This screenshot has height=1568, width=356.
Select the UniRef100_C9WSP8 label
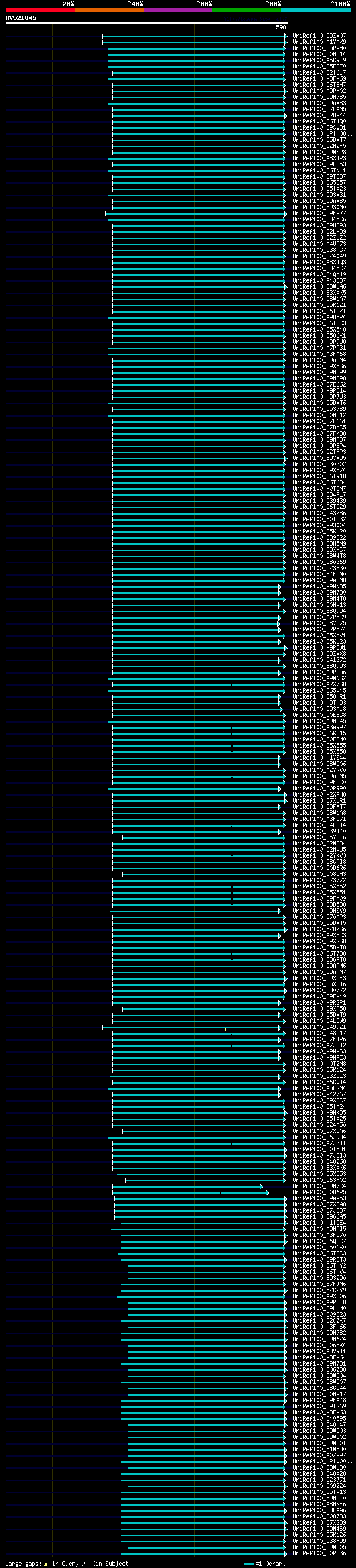pos(319,152)
